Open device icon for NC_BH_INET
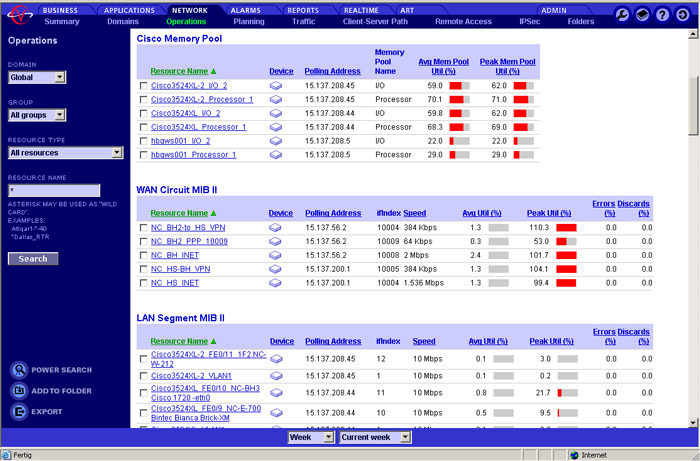 click(x=275, y=255)
